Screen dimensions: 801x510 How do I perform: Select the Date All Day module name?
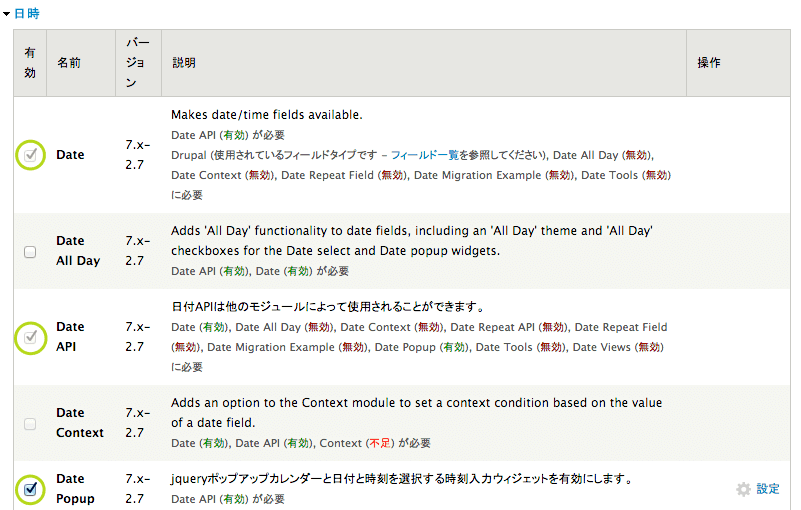(x=78, y=250)
